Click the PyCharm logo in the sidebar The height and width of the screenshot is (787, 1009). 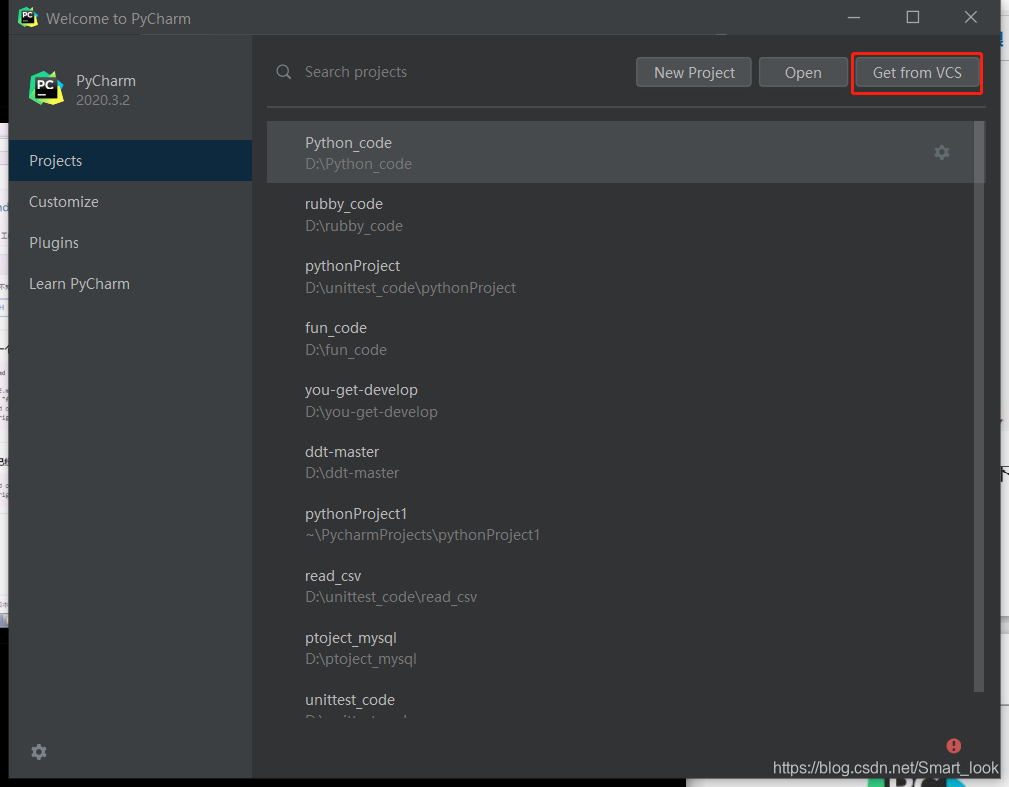(x=46, y=89)
